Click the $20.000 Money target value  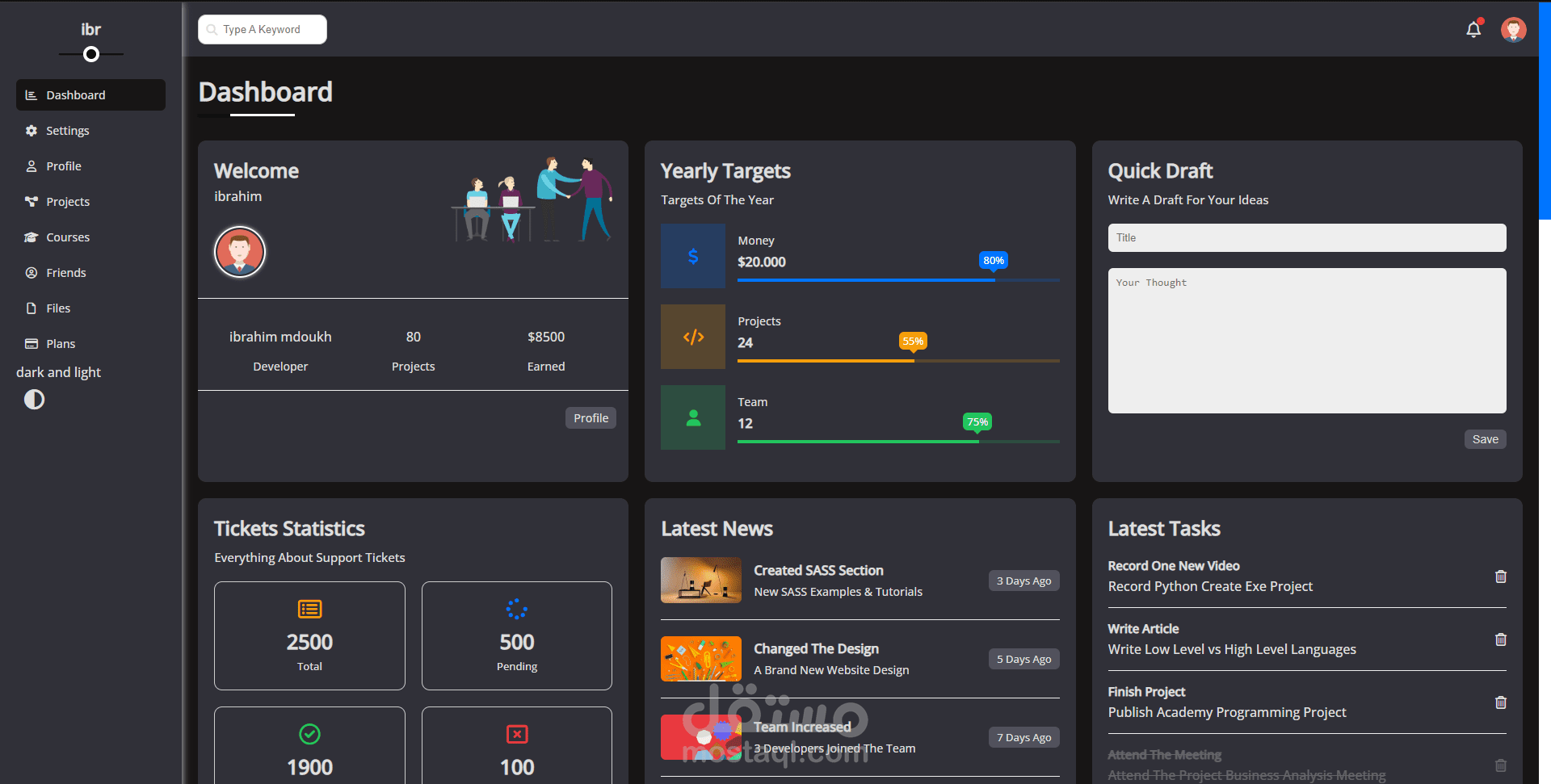pos(762,262)
